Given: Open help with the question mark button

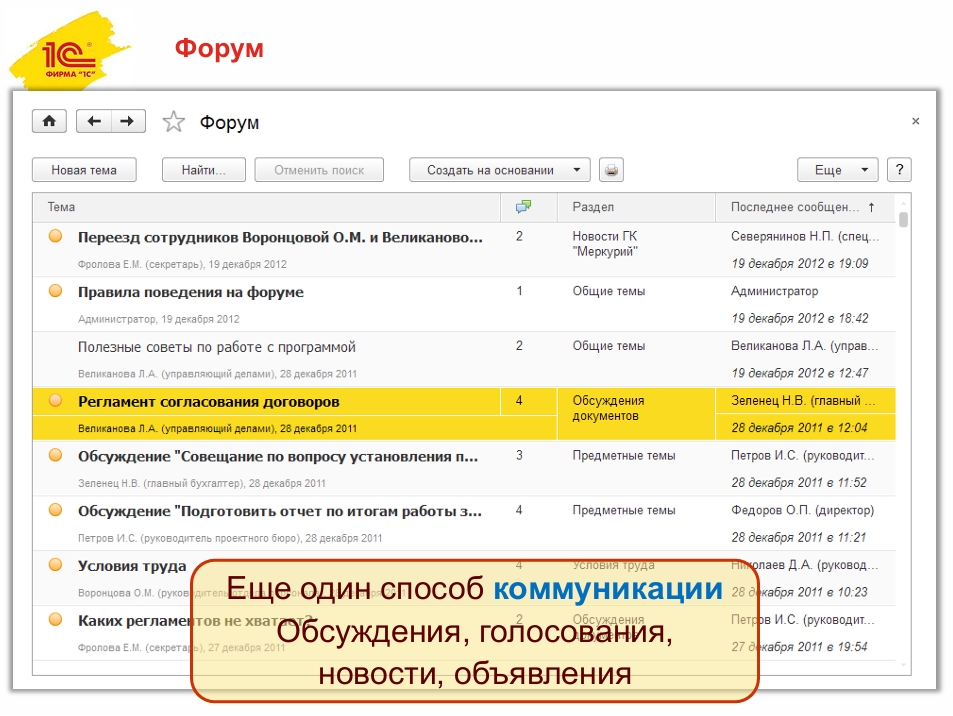Looking at the screenshot, I should (x=899, y=170).
